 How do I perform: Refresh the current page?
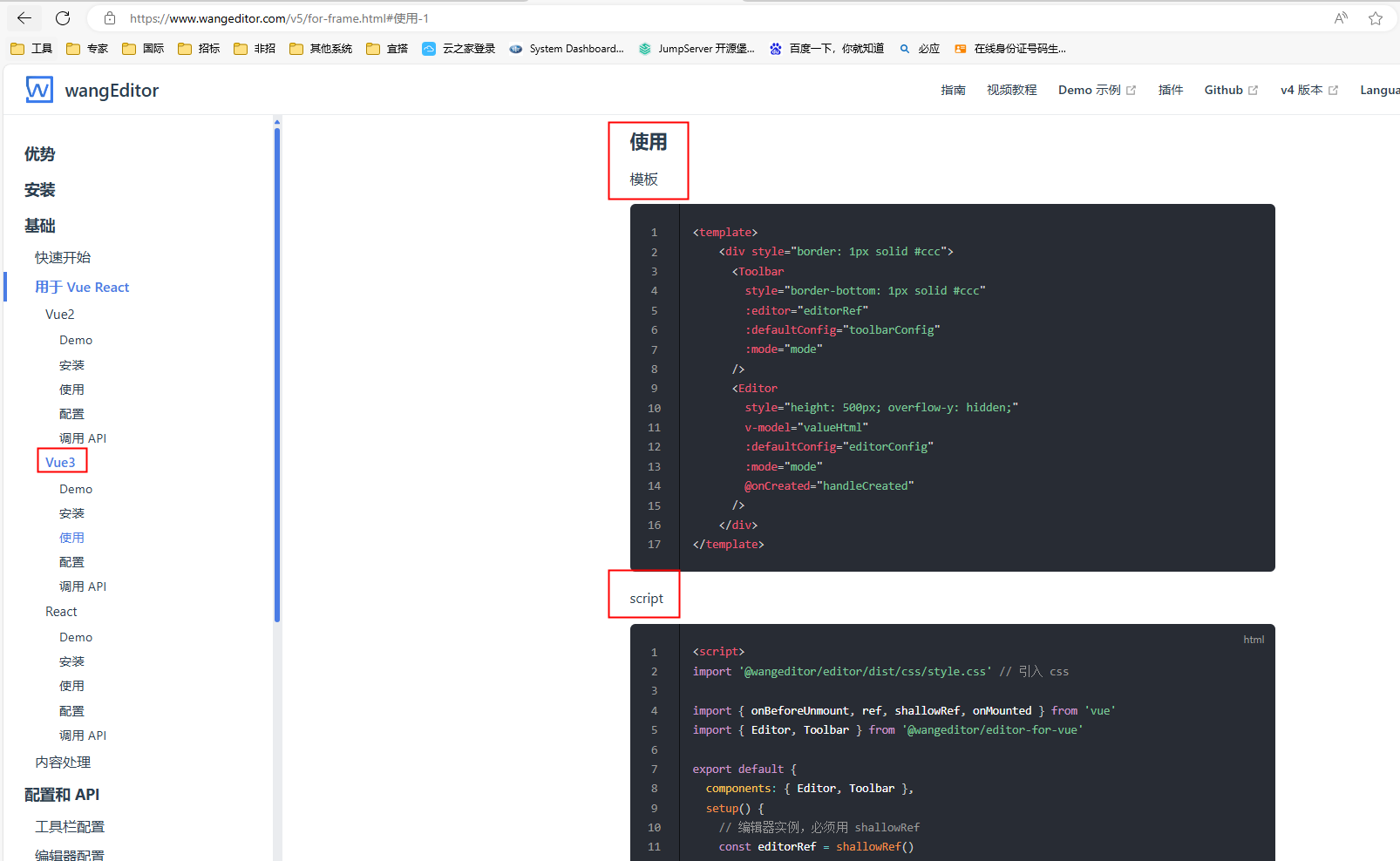pyautogui.click(x=61, y=17)
